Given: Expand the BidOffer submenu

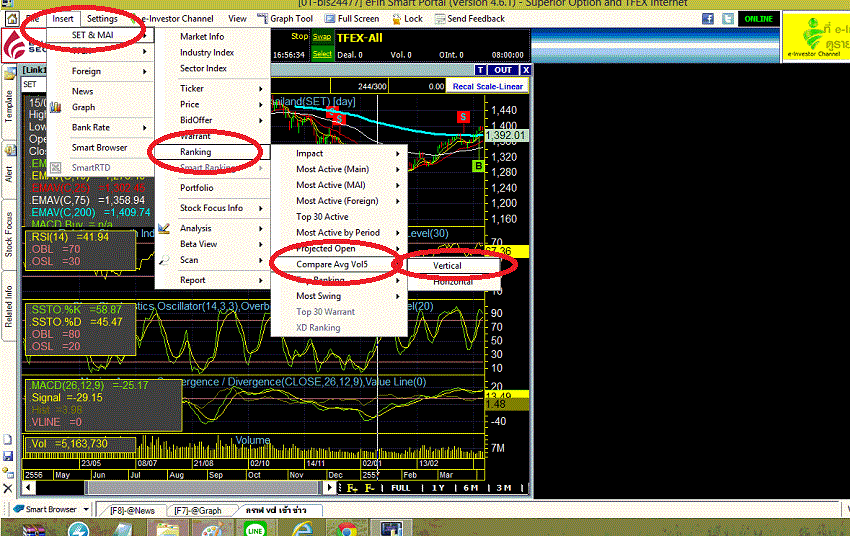Looking at the screenshot, I should point(212,120).
